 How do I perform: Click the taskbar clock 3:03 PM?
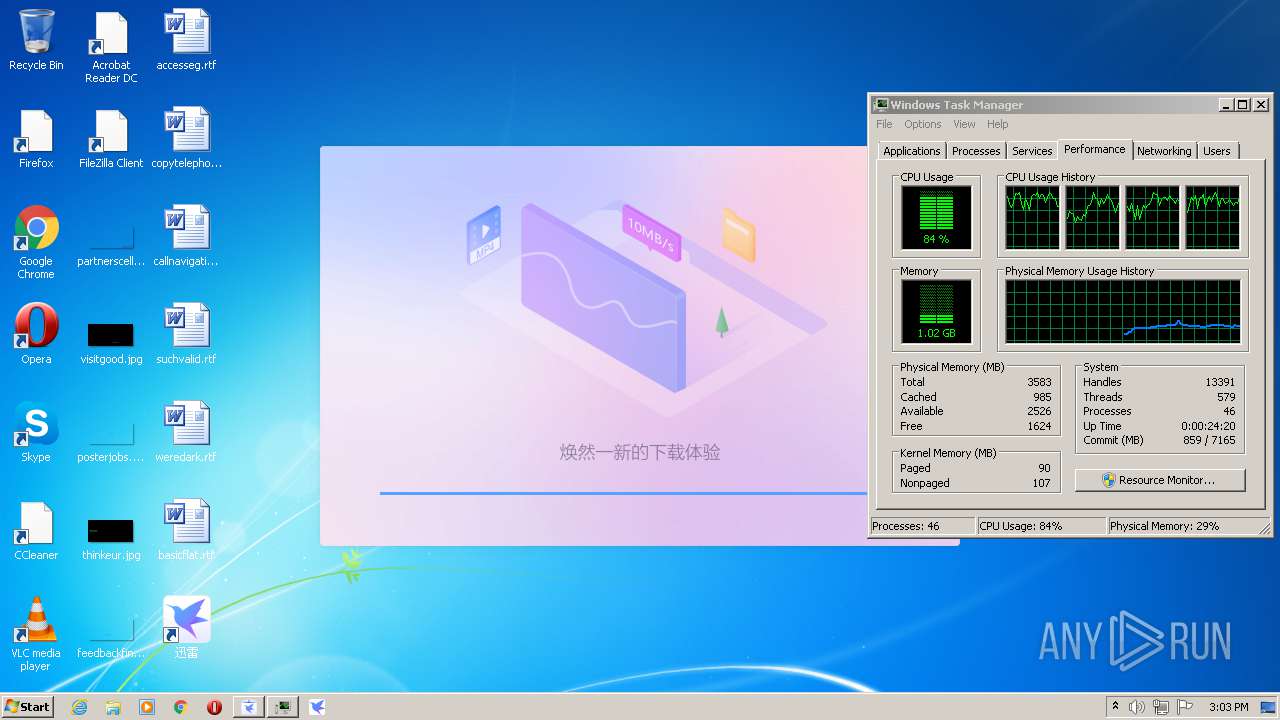[x=1228, y=707]
